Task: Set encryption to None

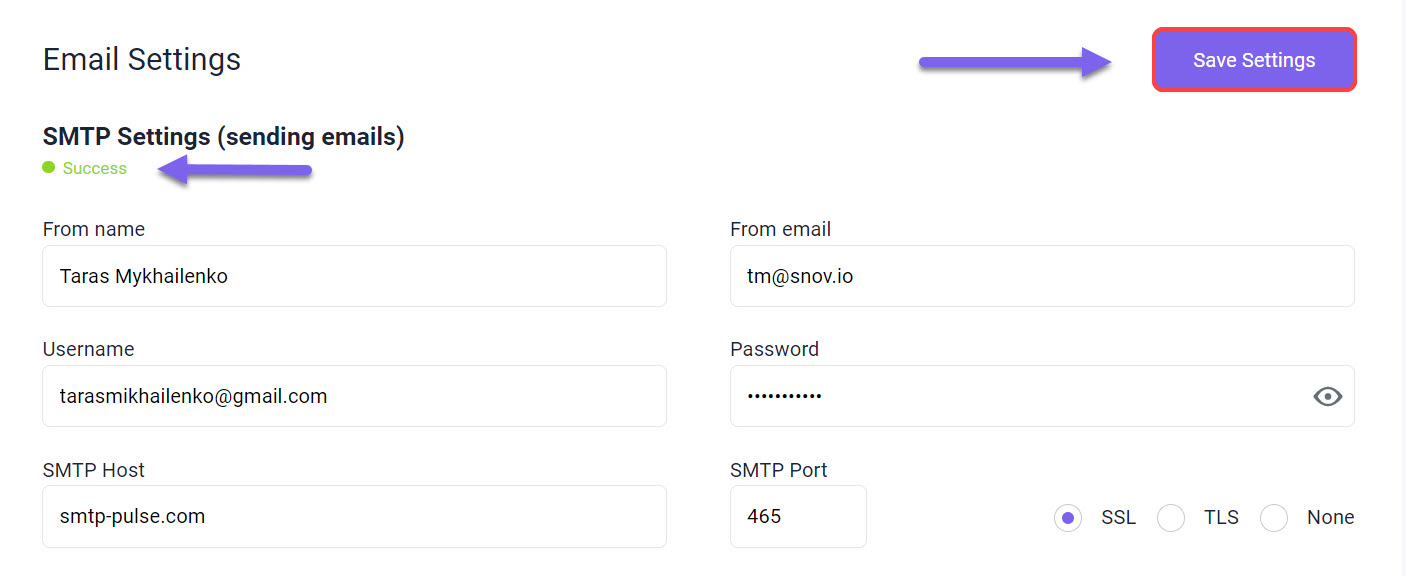Action: click(x=1274, y=518)
